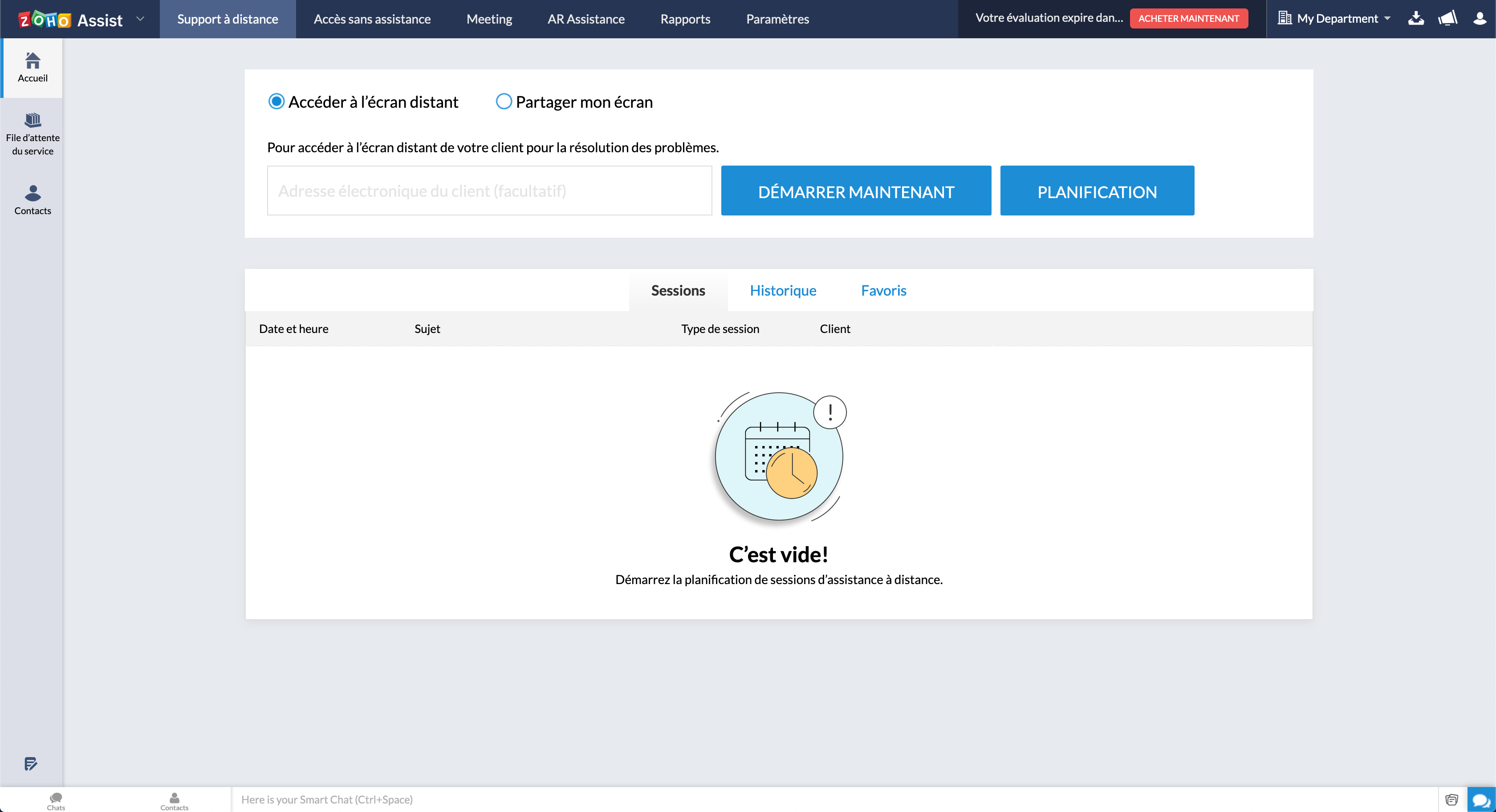
Task: Open the Rapports menu
Action: [685, 19]
